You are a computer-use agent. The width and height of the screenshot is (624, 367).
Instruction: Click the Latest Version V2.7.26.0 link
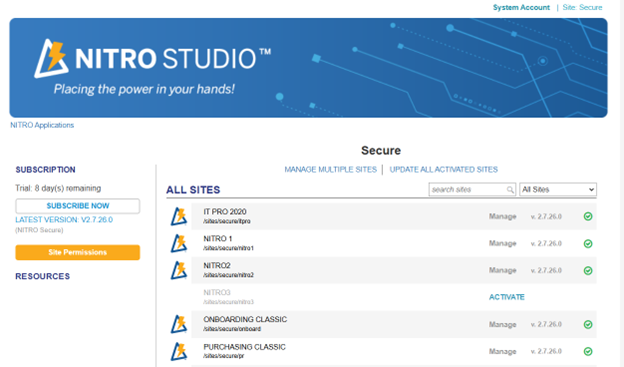tap(64, 220)
